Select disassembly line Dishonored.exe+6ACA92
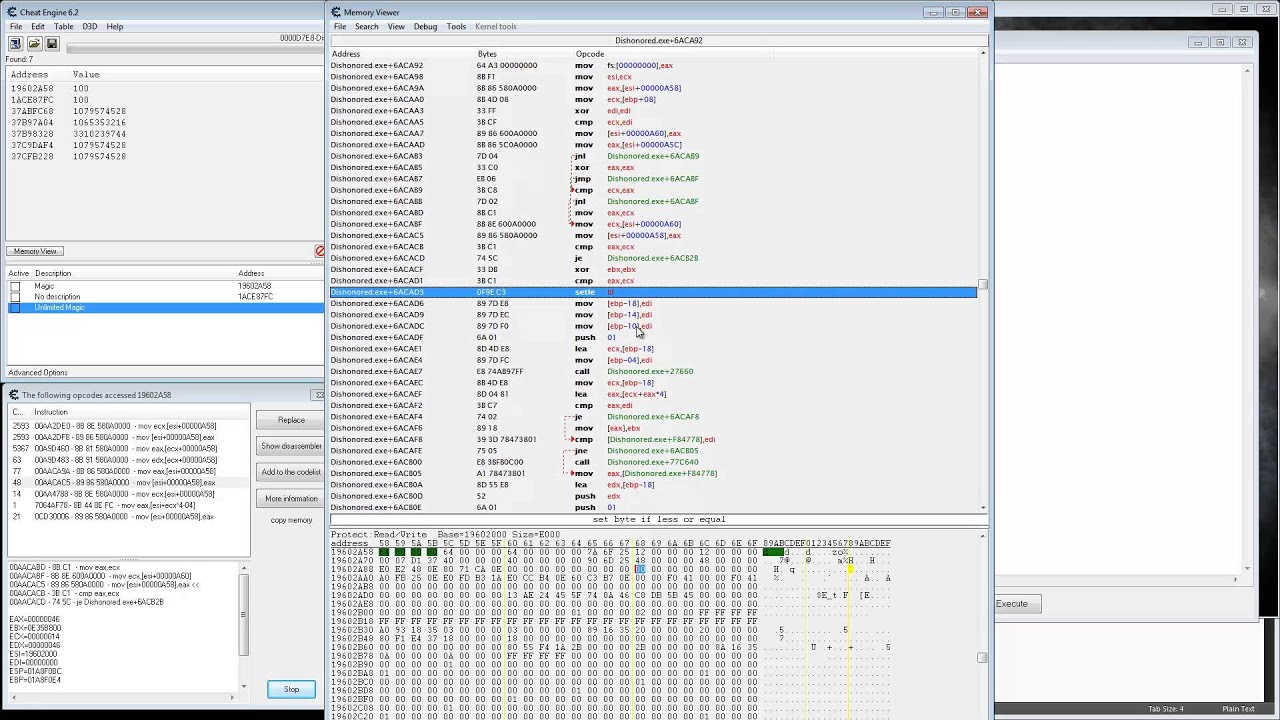 (653, 65)
